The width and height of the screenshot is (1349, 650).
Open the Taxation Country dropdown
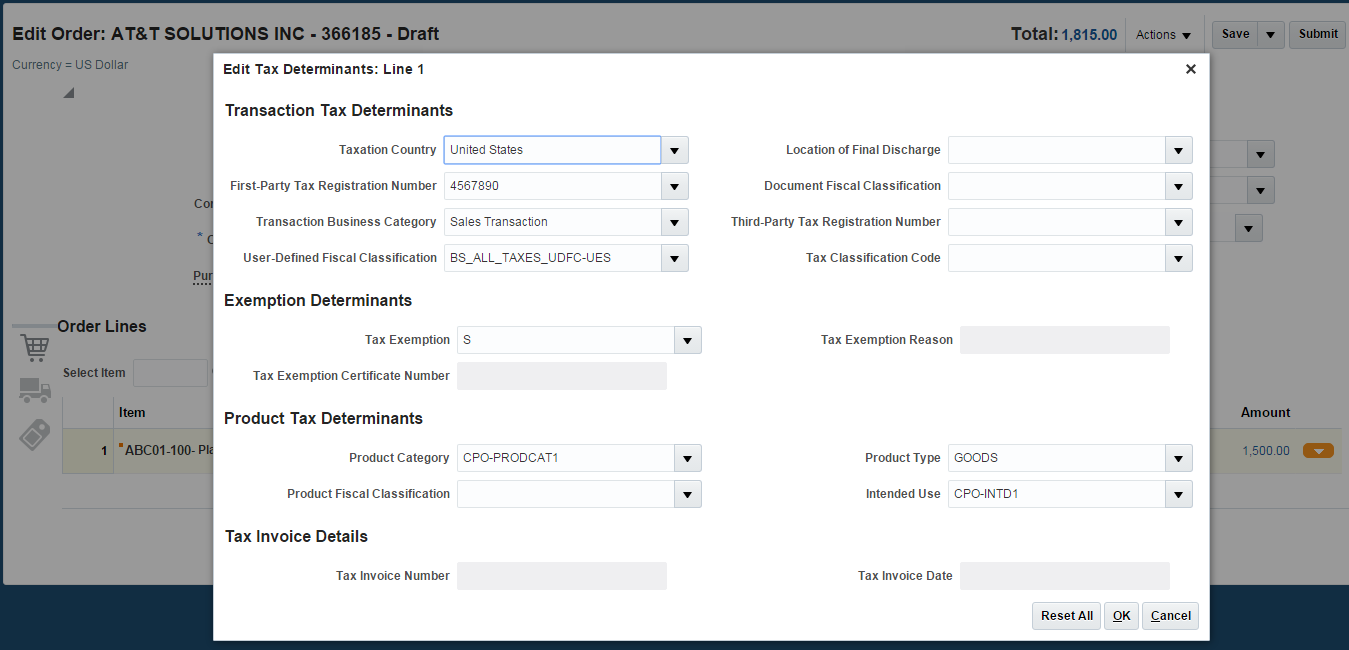(x=675, y=150)
